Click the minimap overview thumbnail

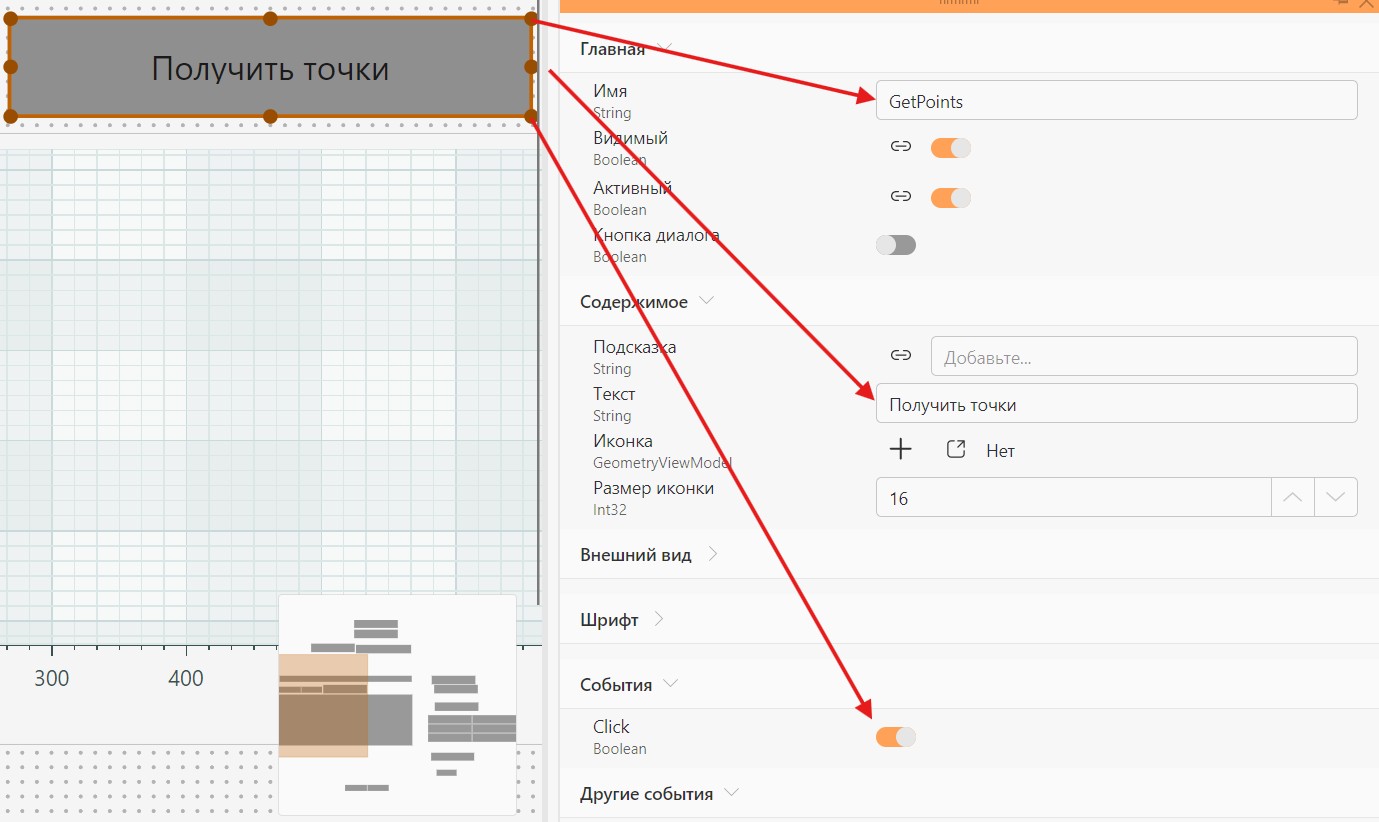tap(397, 705)
